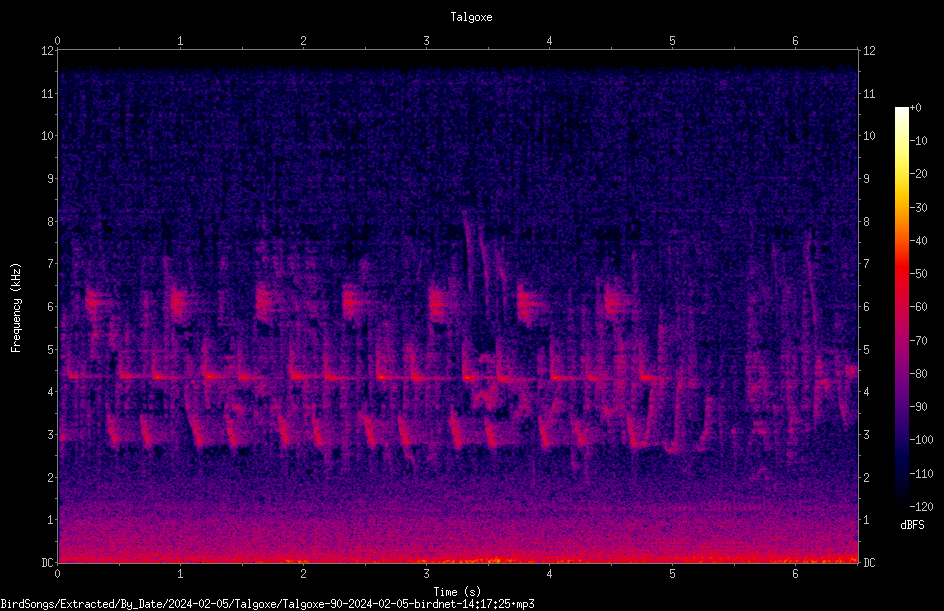
Task: Click the bright 4.3 kHz horizontal tone line
Action: 361,377
